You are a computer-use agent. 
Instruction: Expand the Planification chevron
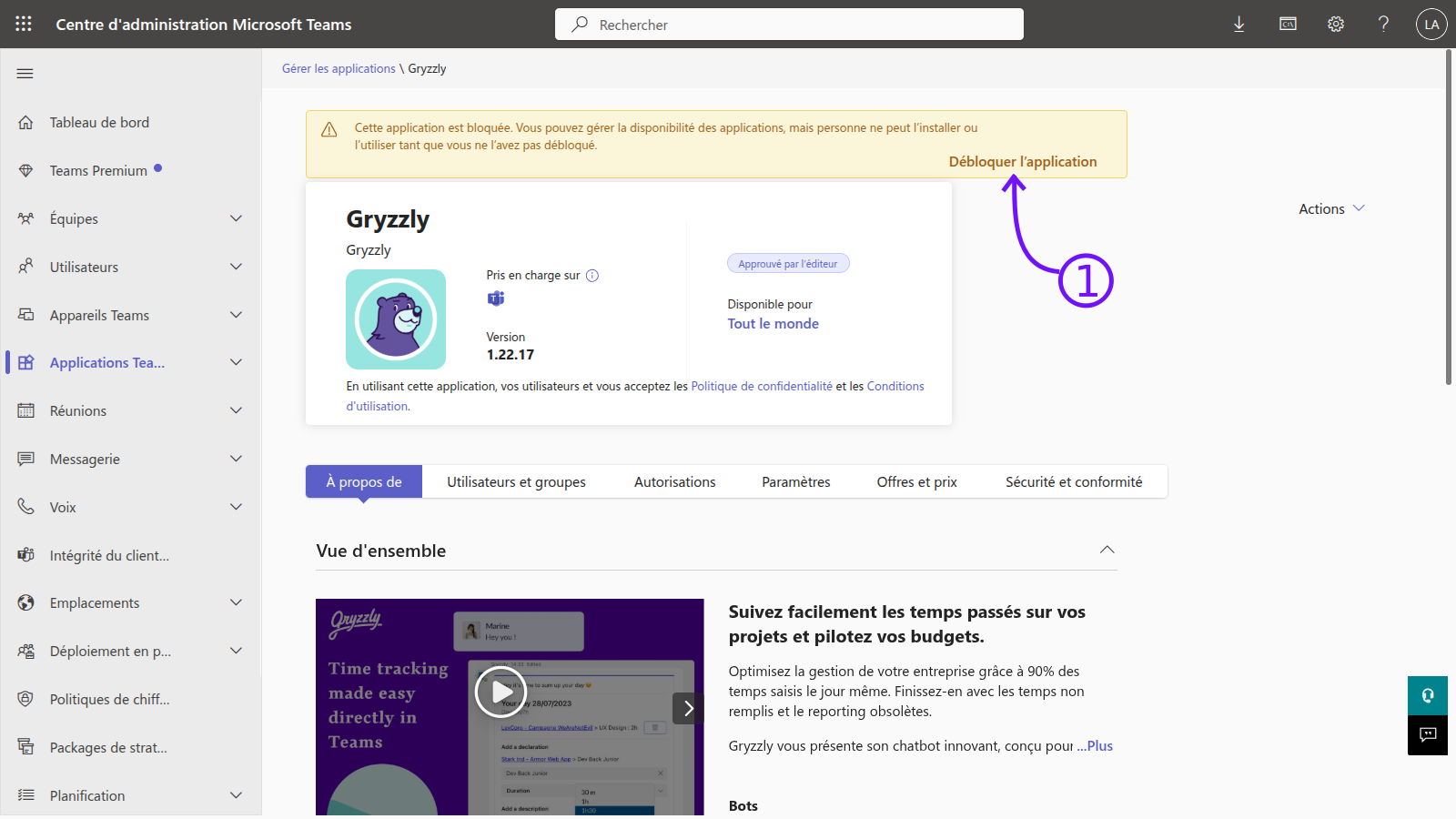click(x=237, y=795)
